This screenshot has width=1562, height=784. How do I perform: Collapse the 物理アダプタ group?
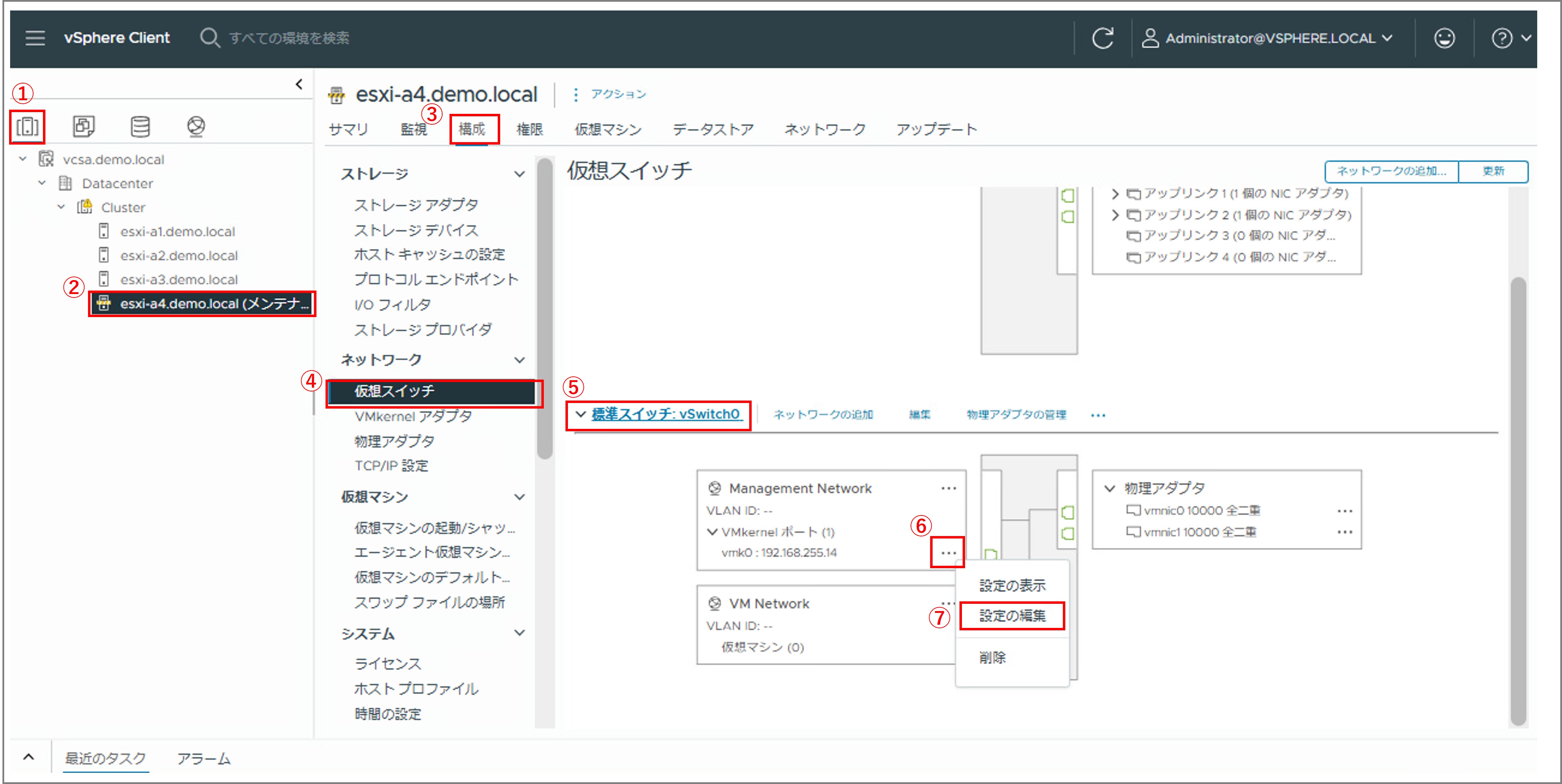pyautogui.click(x=1110, y=489)
